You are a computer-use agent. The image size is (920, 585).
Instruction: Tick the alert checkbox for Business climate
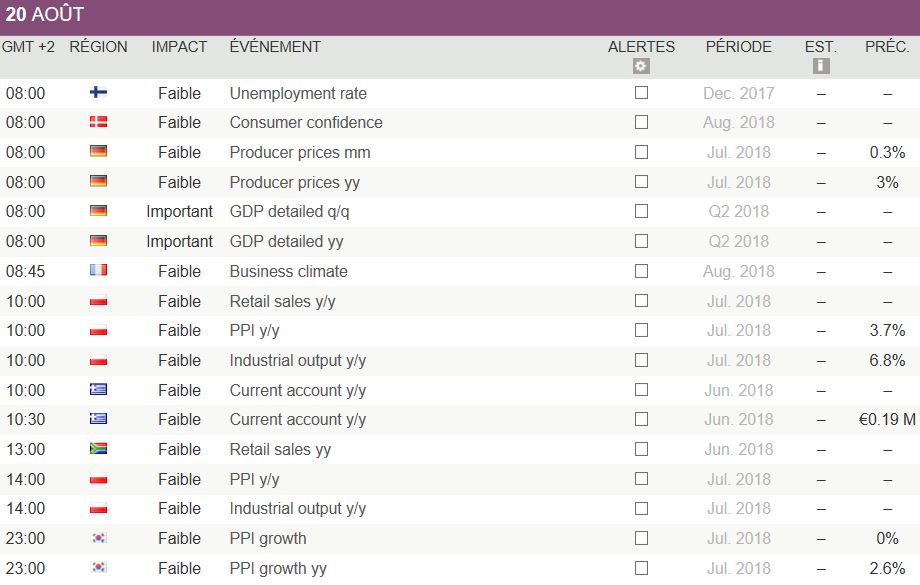(641, 271)
